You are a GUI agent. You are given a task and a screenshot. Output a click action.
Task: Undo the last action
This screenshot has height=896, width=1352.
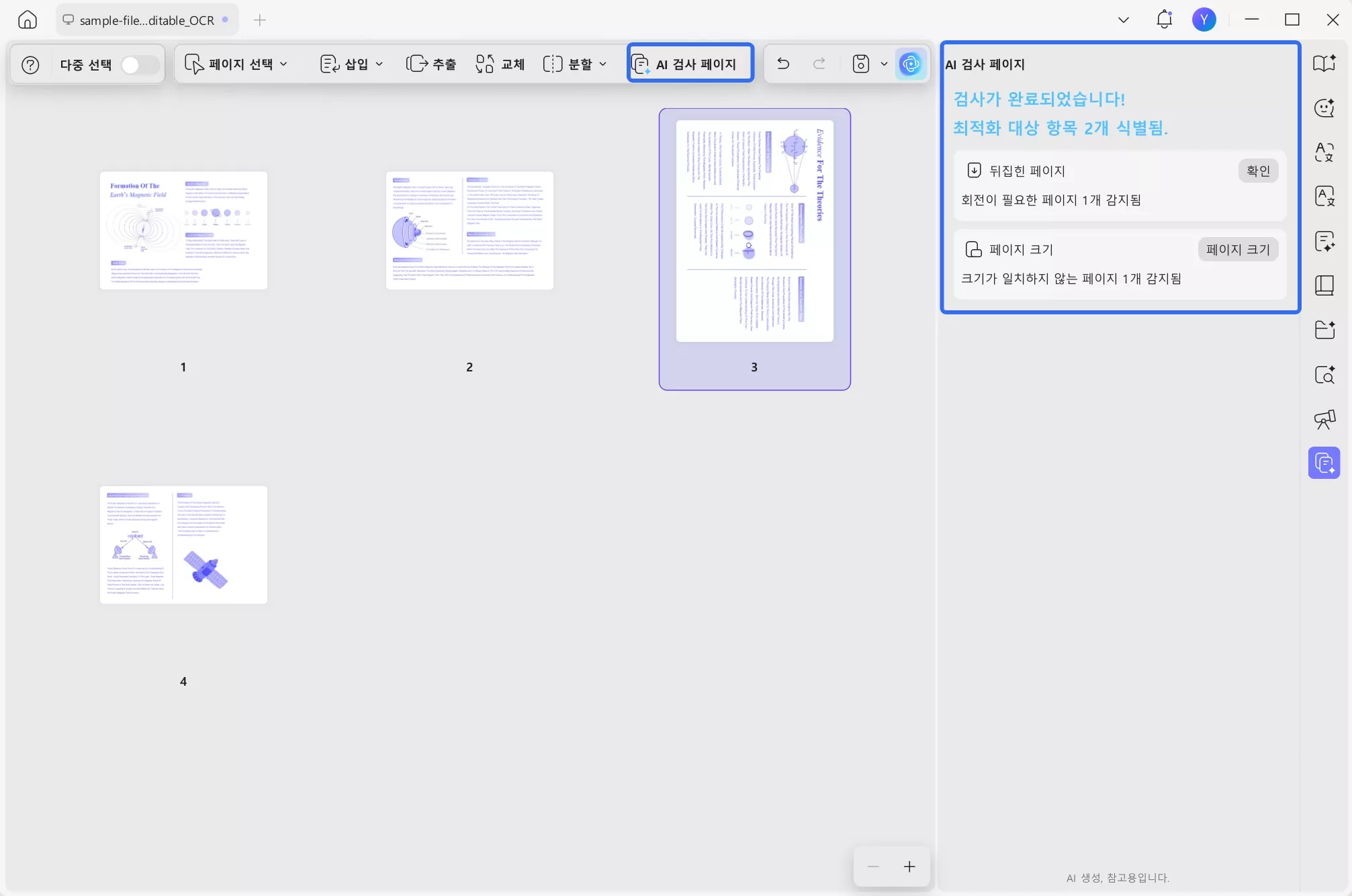click(782, 64)
